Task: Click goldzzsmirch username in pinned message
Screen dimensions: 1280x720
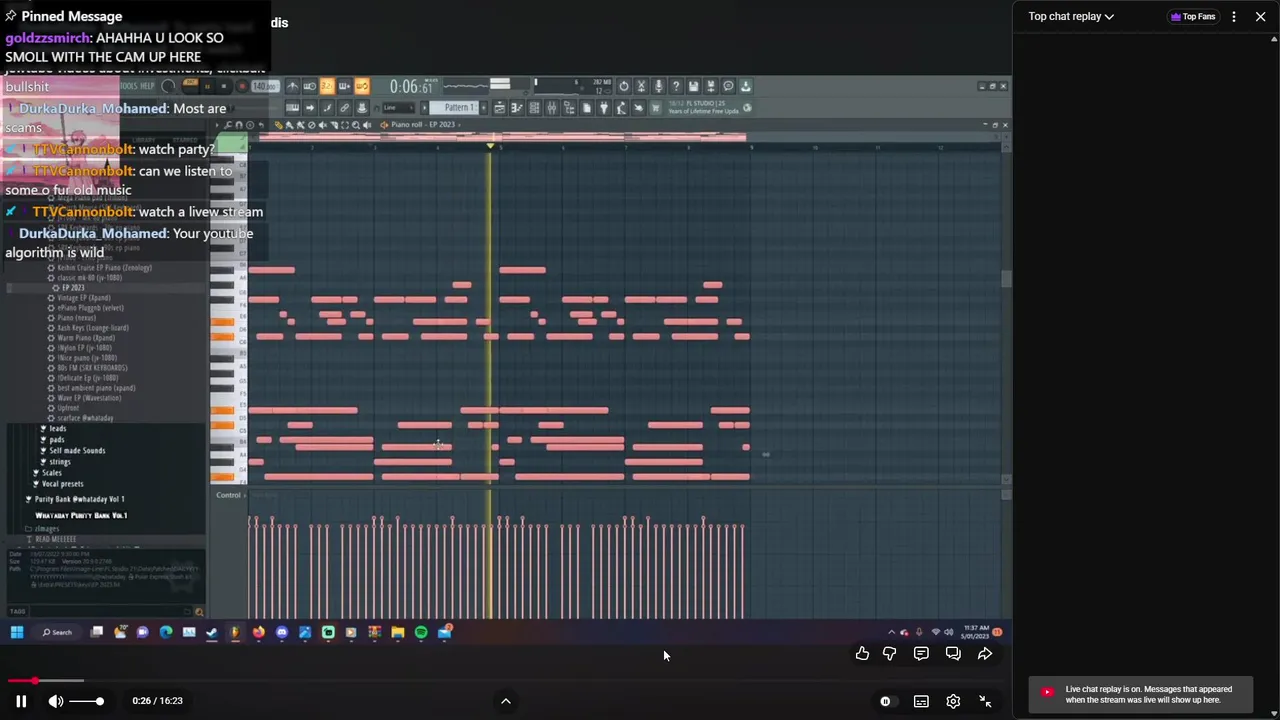Action: [48, 38]
